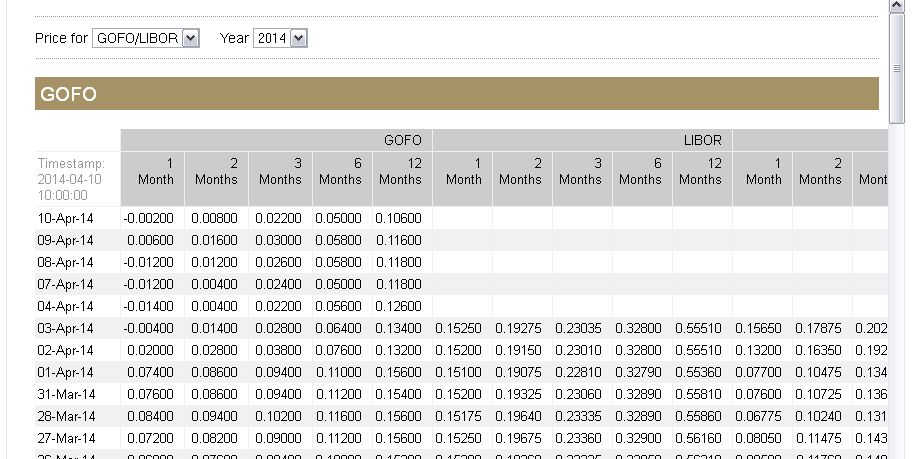918x459 pixels.
Task: Click the -0.00200 value for 10-Apr-14
Action: coord(149,218)
